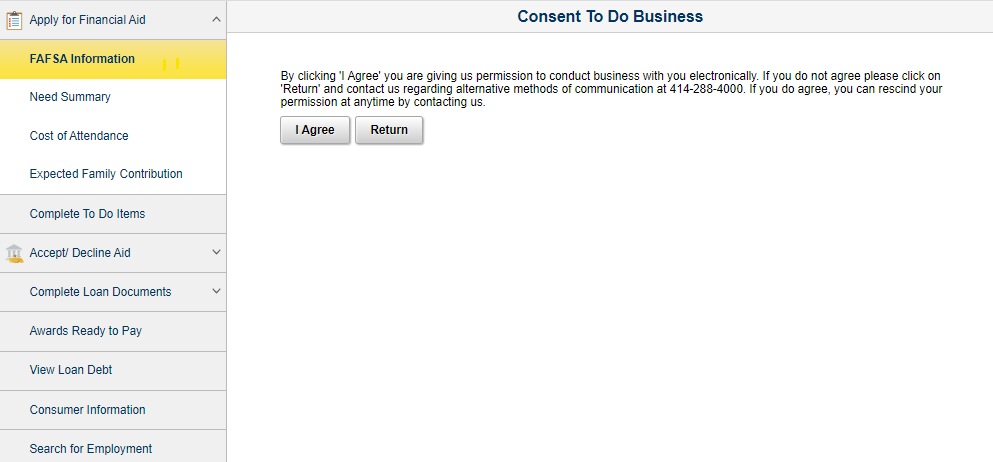Open FAFSA Information in the sidebar
The height and width of the screenshot is (462, 993).
[82, 59]
